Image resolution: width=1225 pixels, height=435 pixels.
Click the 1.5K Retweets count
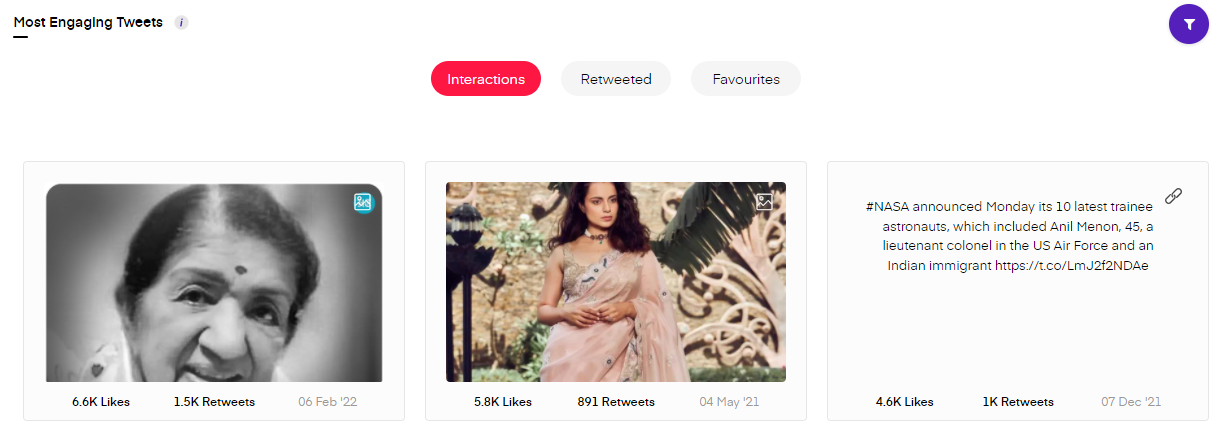(214, 402)
